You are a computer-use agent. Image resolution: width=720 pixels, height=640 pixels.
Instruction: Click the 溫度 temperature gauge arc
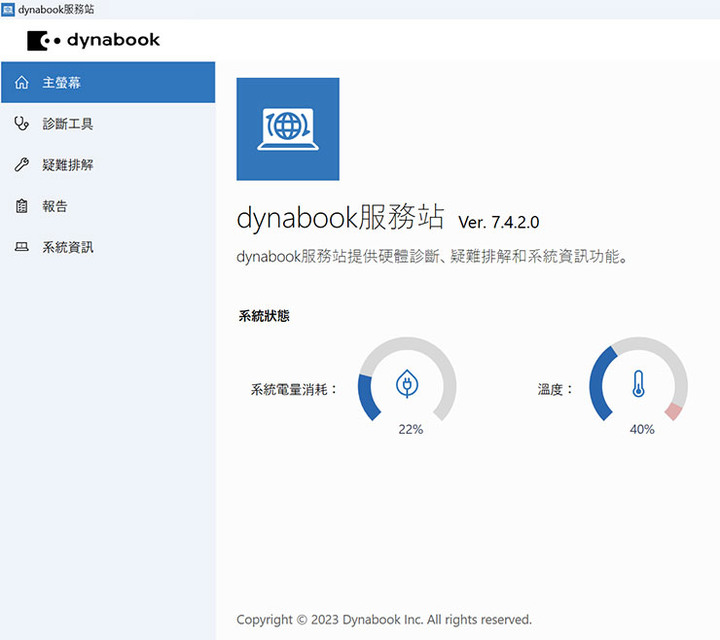pos(638,380)
